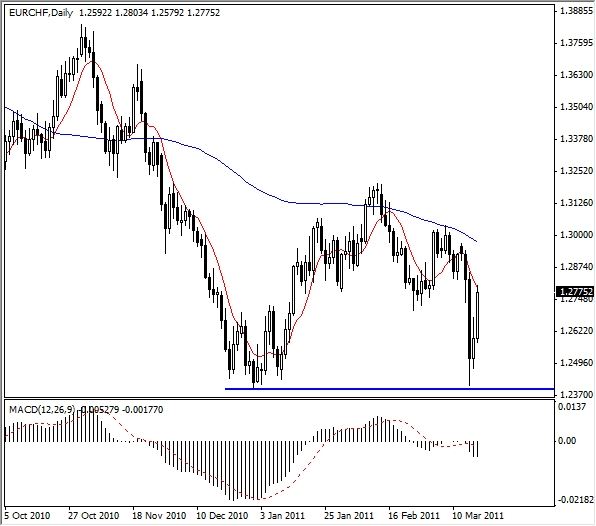
Task: Click MACD scale value 0.00
Action: [567, 441]
